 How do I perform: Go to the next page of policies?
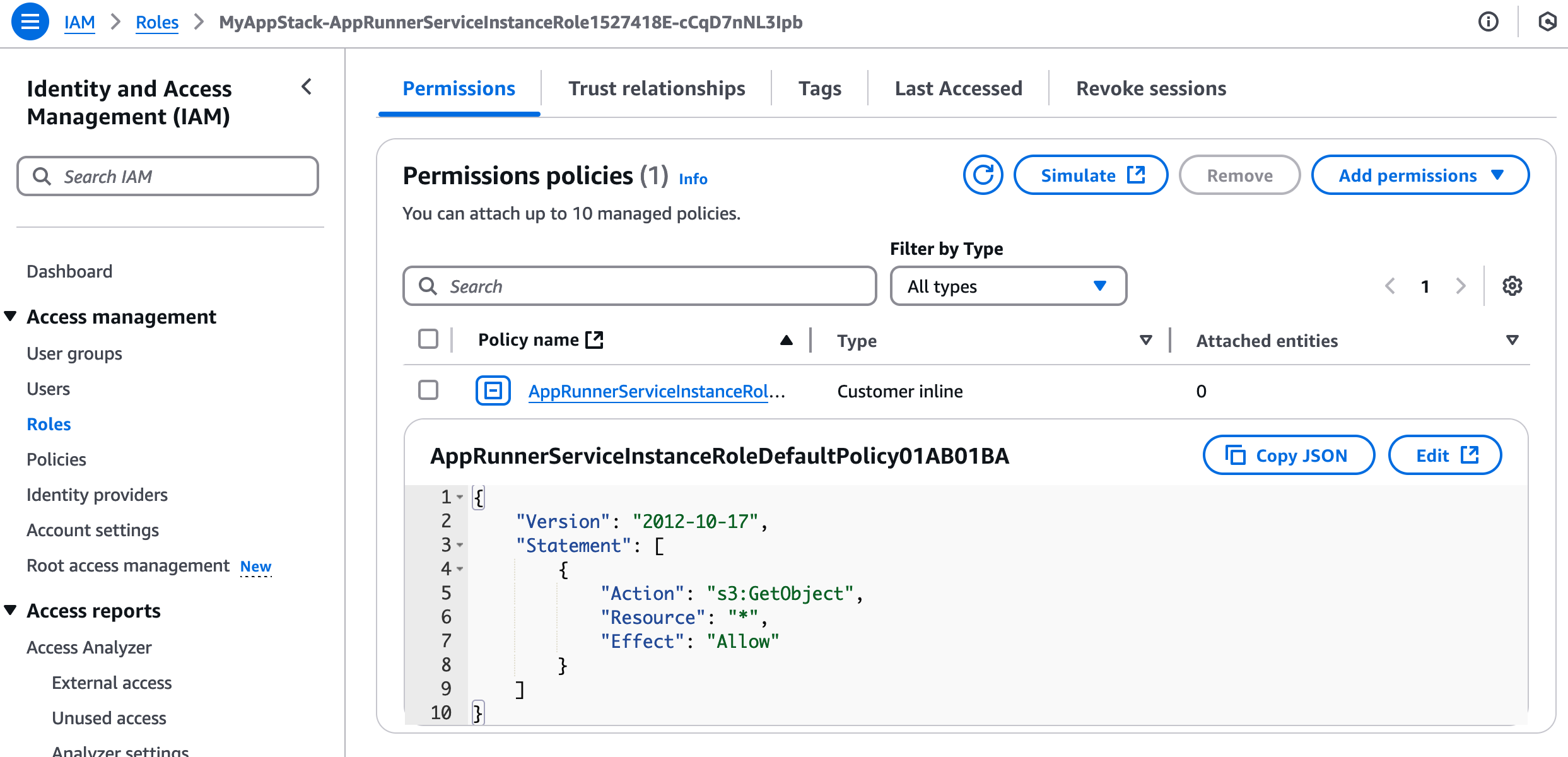[x=1461, y=286]
